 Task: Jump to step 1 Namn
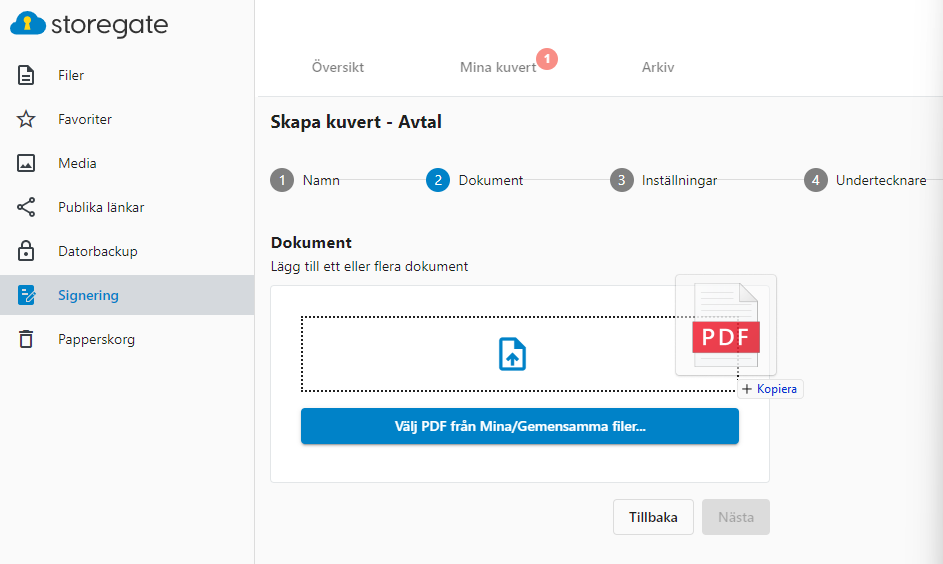point(306,180)
